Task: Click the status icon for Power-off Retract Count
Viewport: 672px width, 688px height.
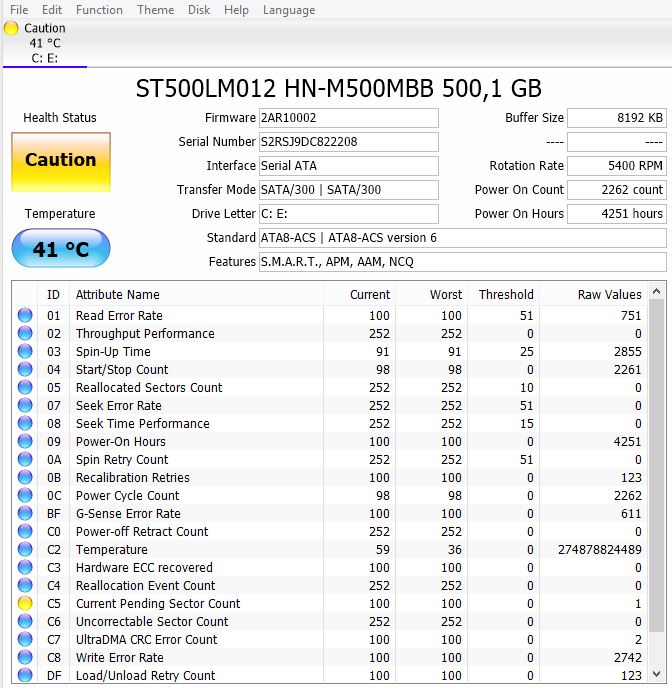Action: 25,531
